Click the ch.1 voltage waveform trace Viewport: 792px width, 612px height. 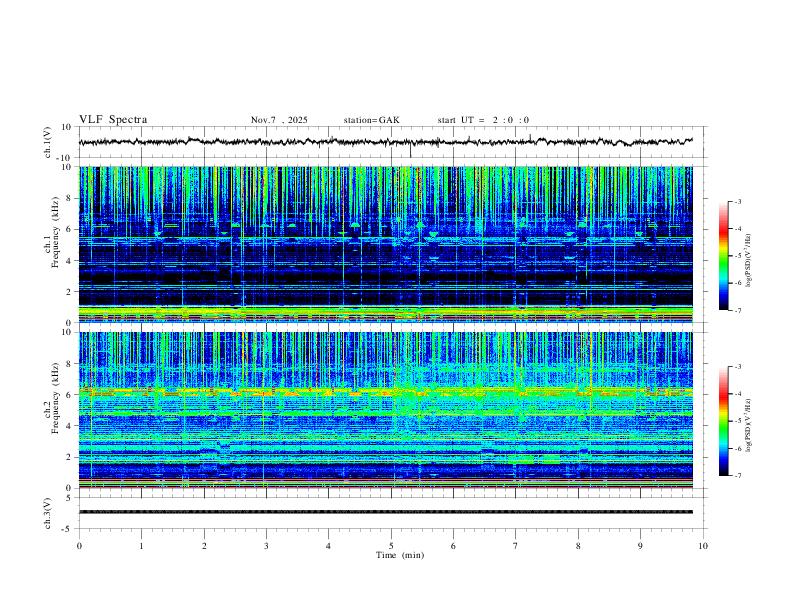tap(386, 142)
